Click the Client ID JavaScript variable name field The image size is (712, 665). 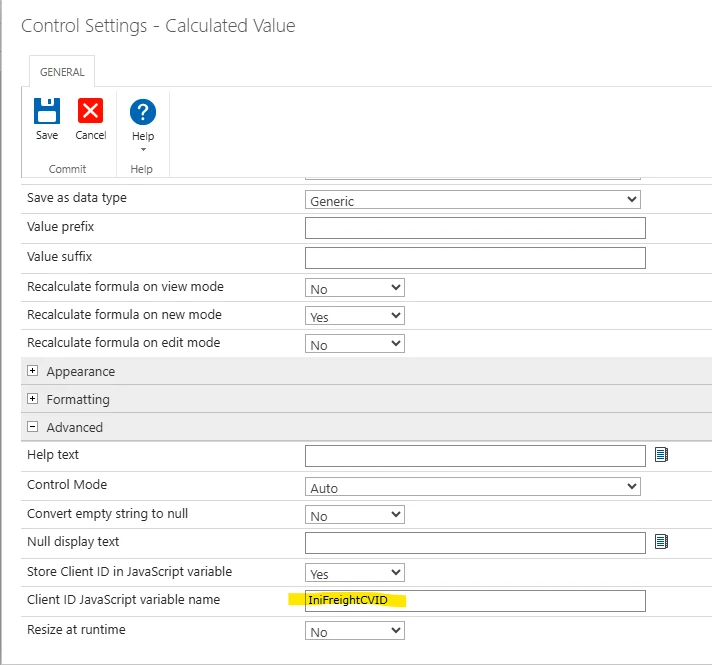coord(475,601)
